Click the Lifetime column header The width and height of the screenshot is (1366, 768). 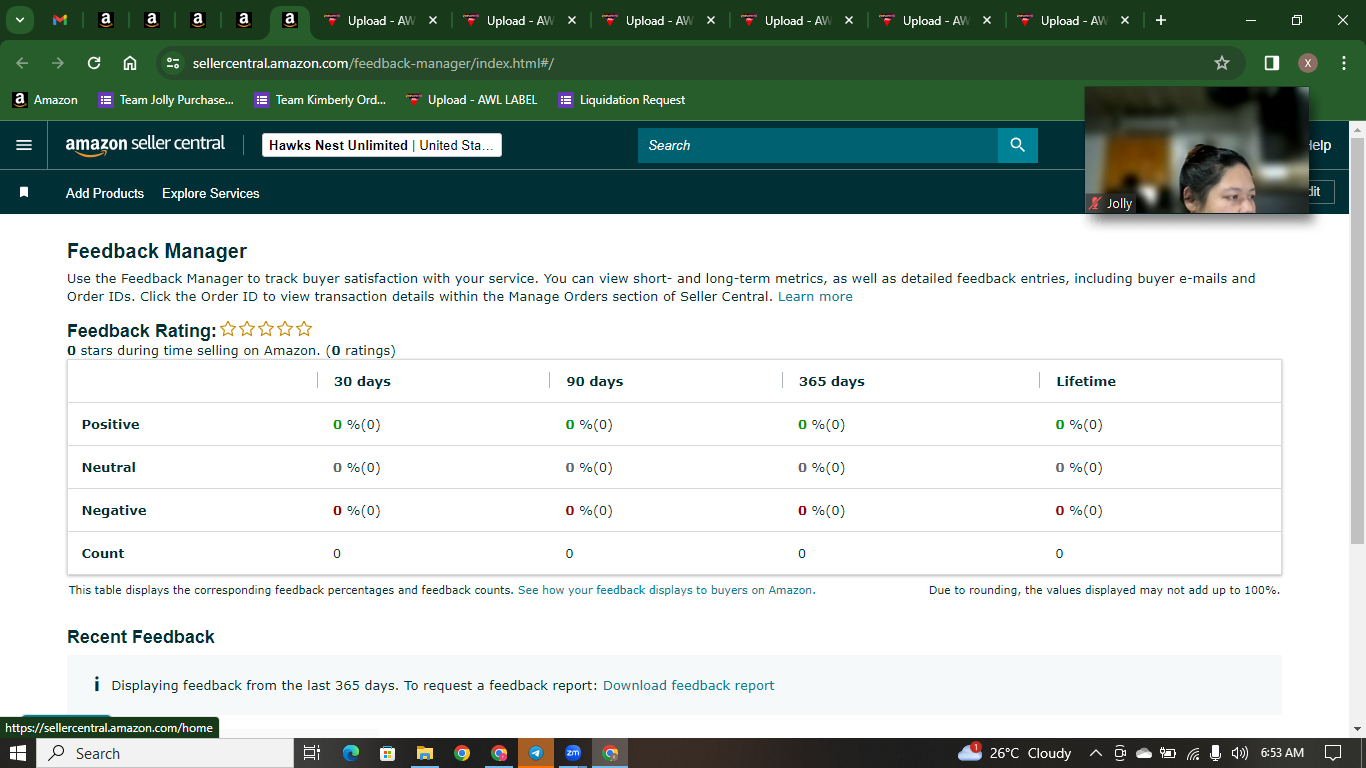[x=1086, y=381]
